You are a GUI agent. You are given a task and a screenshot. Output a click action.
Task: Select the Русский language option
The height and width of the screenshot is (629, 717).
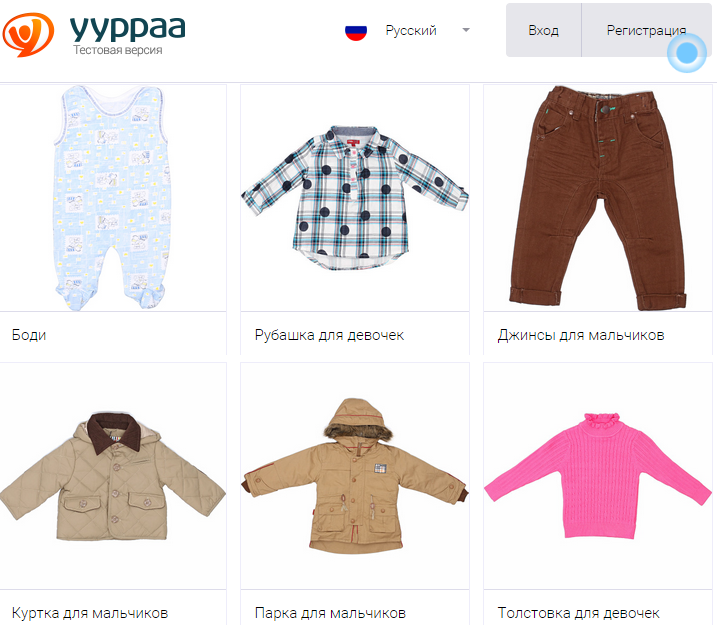[411, 31]
